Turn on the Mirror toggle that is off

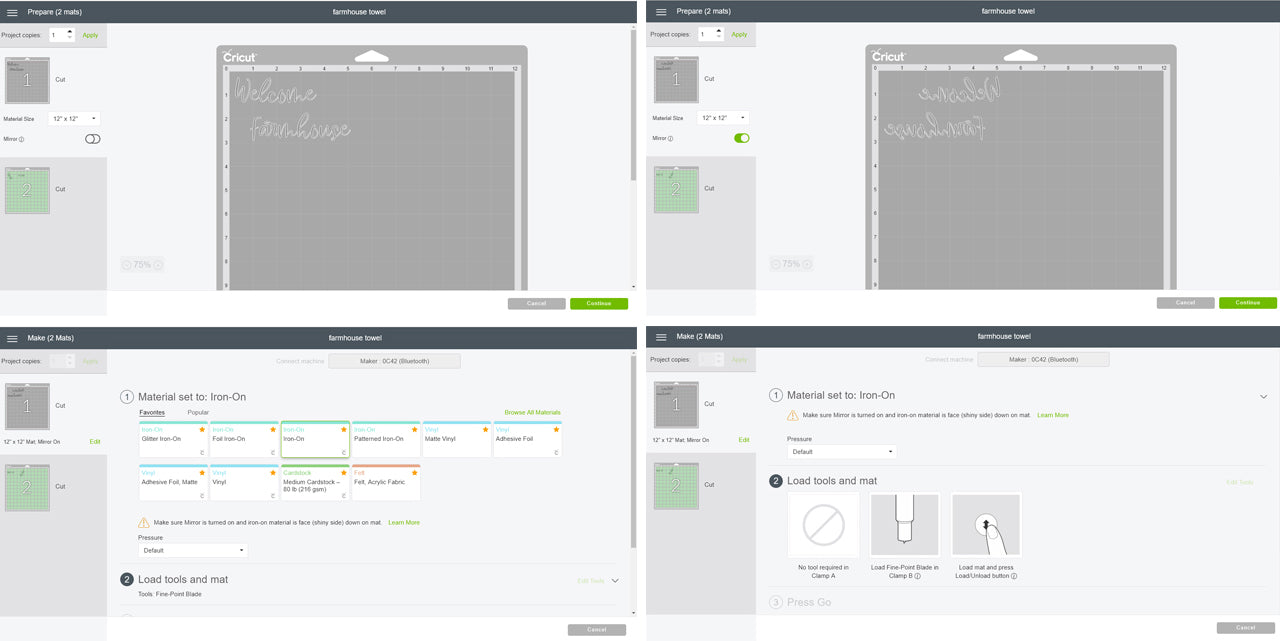(x=93, y=139)
